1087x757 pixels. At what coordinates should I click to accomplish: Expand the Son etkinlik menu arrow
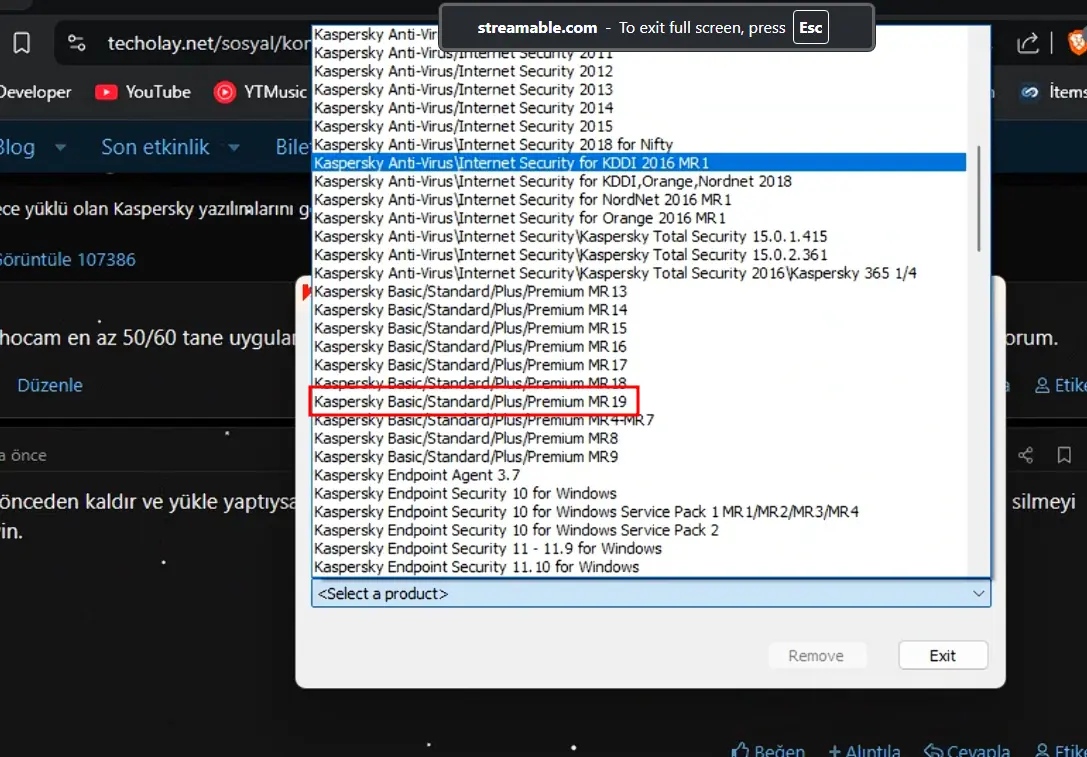point(234,147)
